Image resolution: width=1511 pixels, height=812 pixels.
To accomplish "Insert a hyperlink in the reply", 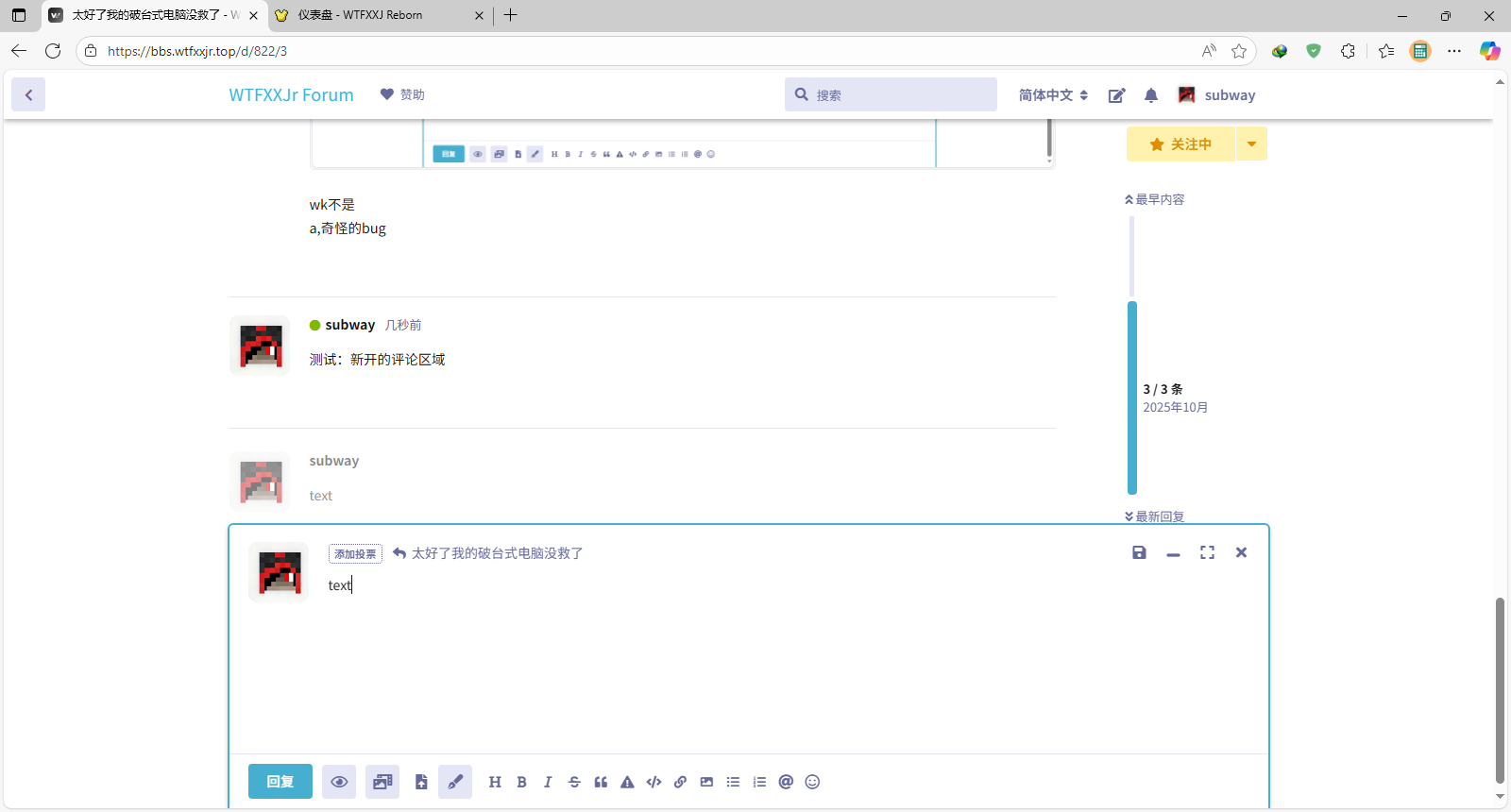I will (680, 782).
